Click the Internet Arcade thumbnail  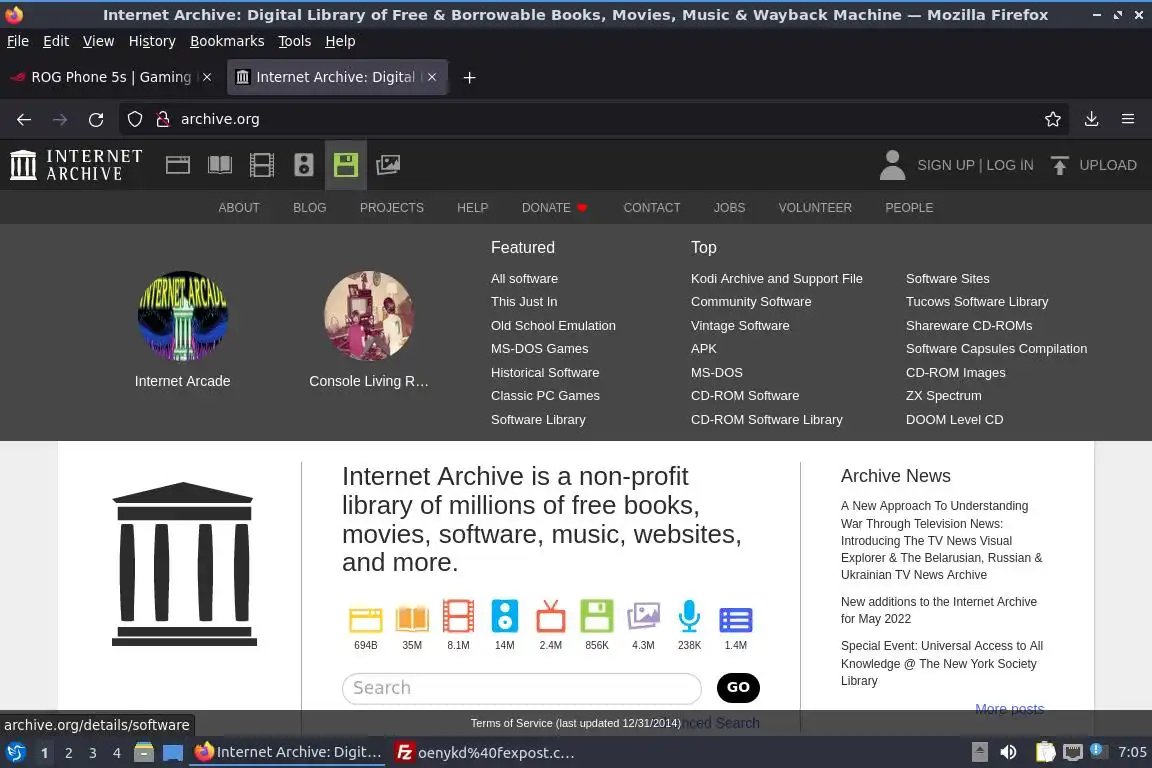point(183,316)
